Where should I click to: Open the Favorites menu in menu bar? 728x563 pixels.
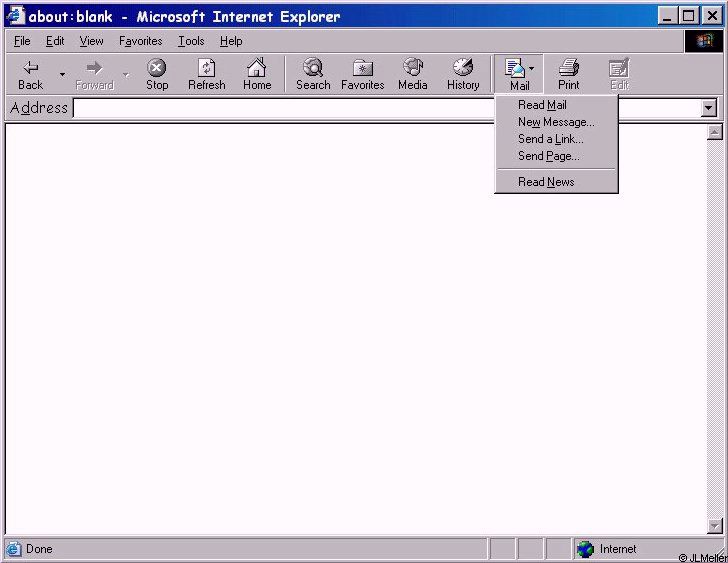coord(141,41)
